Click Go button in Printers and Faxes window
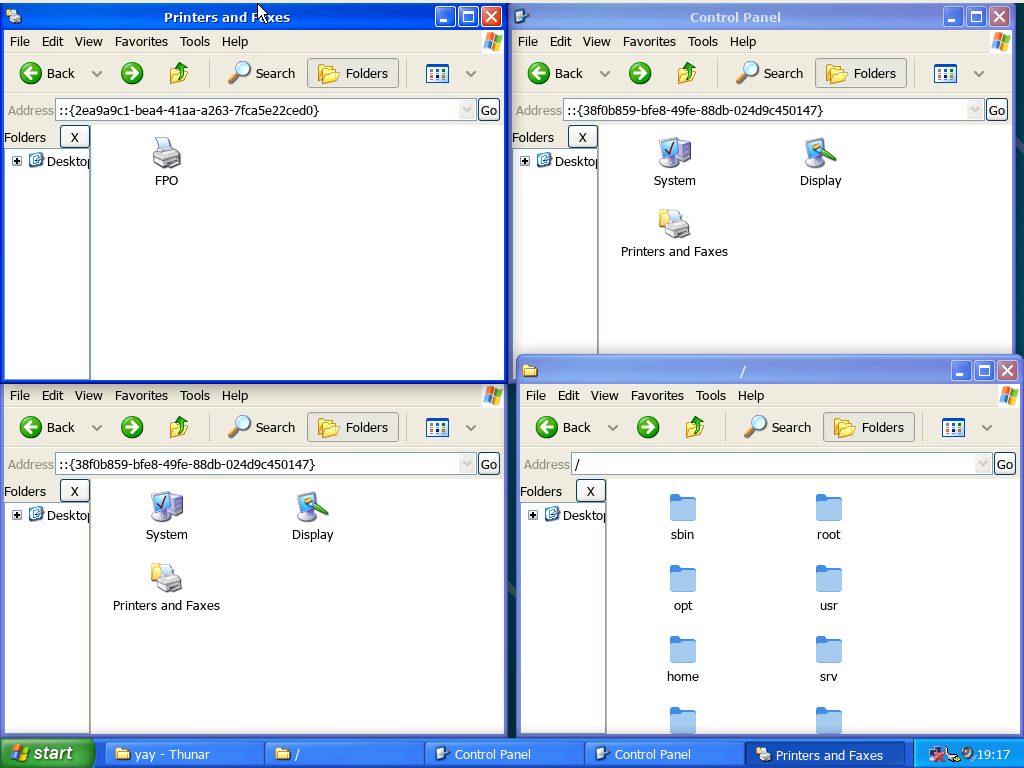 (489, 110)
